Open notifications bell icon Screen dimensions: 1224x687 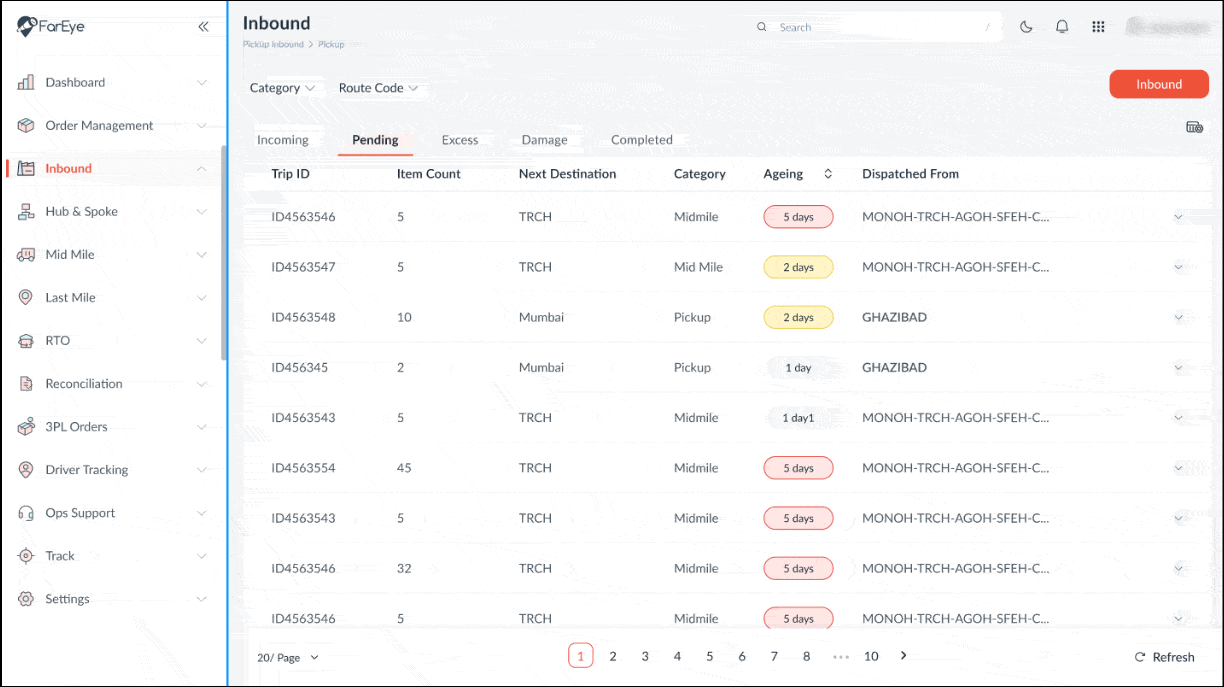(1062, 27)
